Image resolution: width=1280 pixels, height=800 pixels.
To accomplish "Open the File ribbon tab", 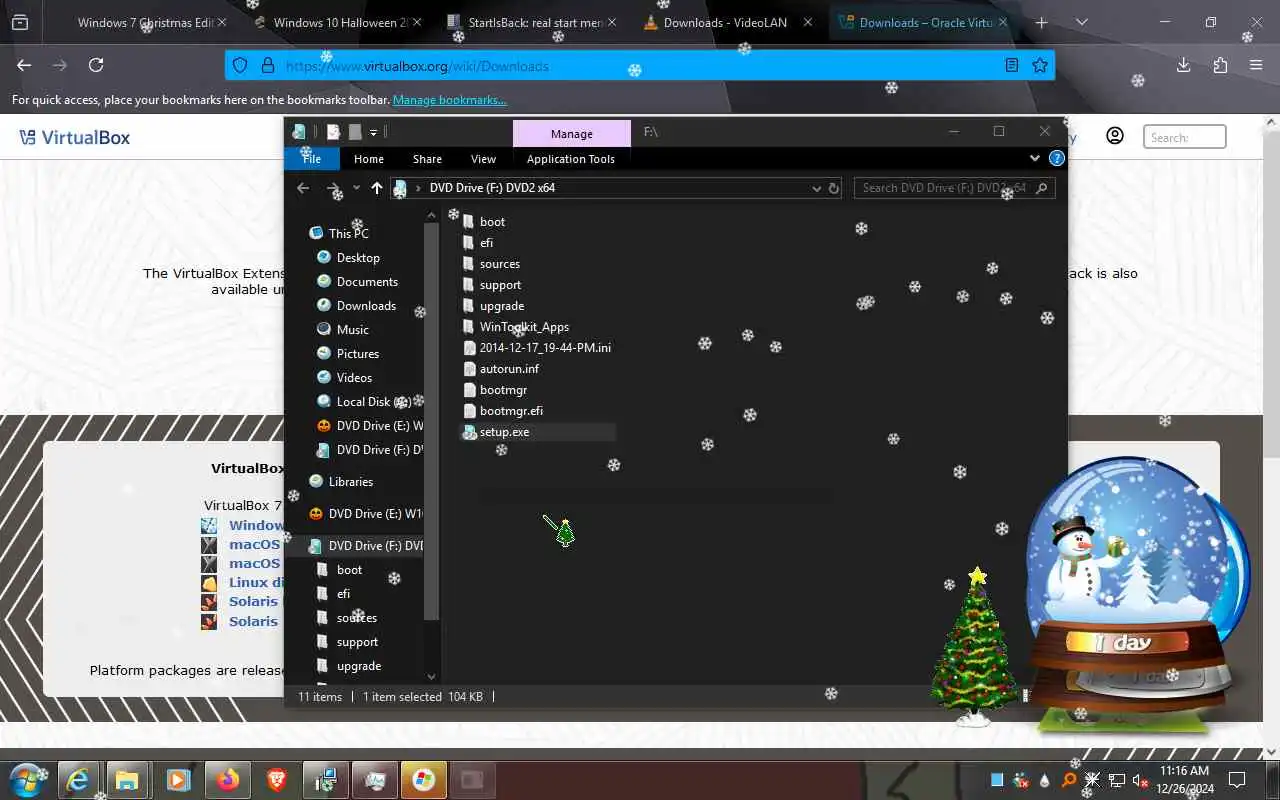I will pos(311,159).
